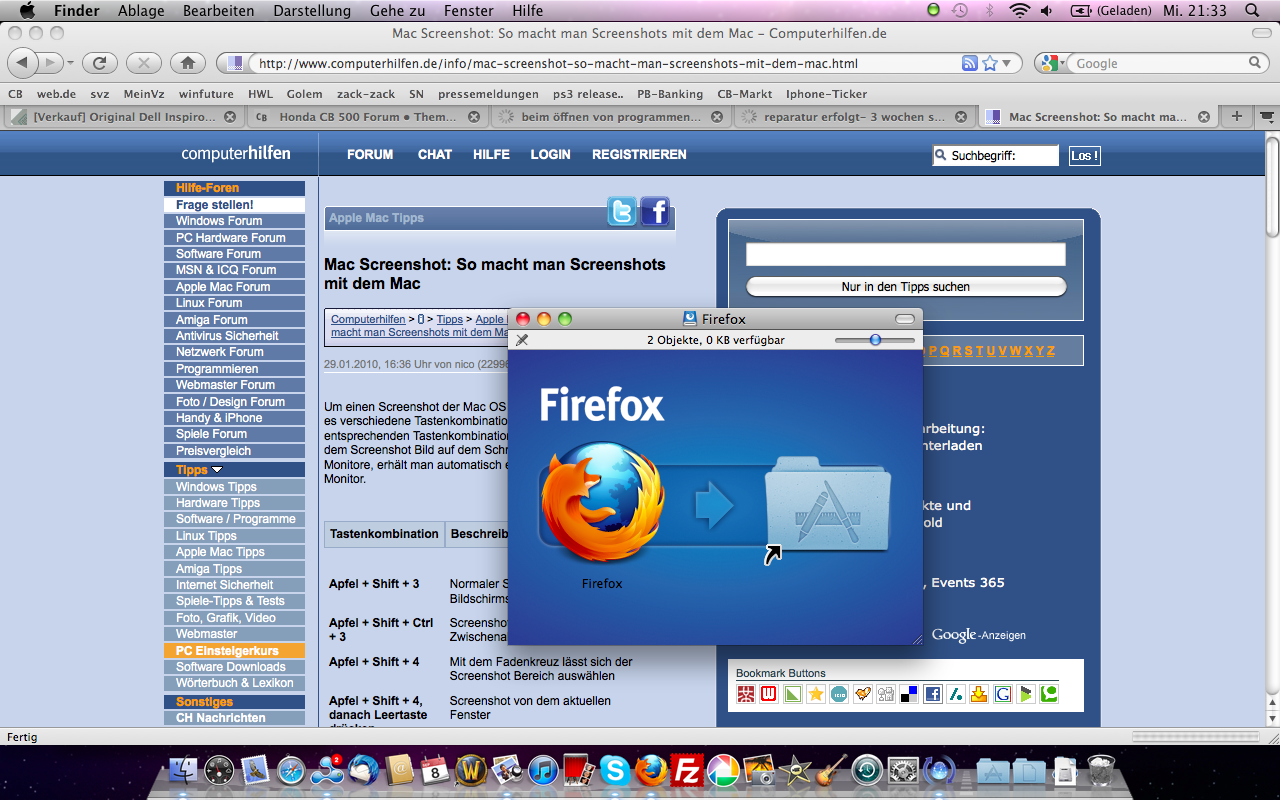Go to the Home page button
This screenshot has height=800, width=1280.
(188, 63)
